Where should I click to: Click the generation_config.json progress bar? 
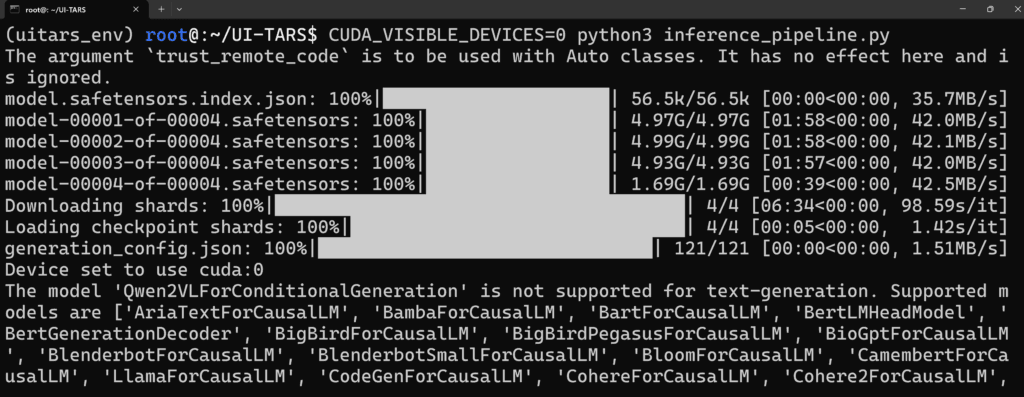tap(485, 248)
